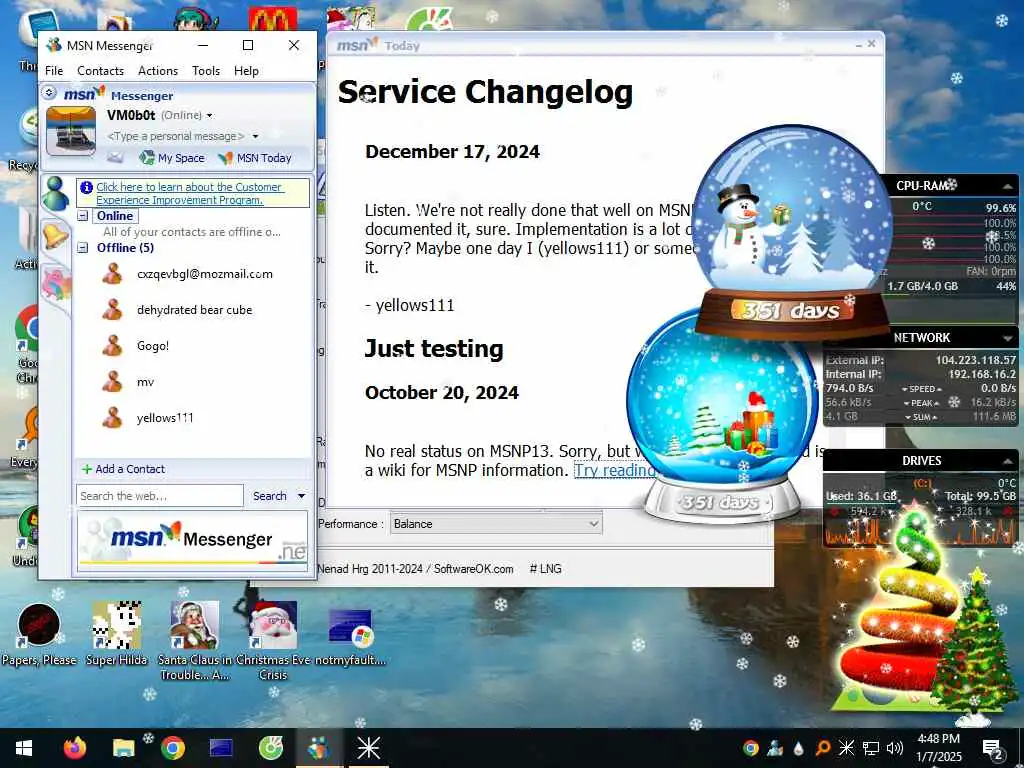Open the notification center icon
Viewport: 1024px width, 768px height.
pos(993,748)
